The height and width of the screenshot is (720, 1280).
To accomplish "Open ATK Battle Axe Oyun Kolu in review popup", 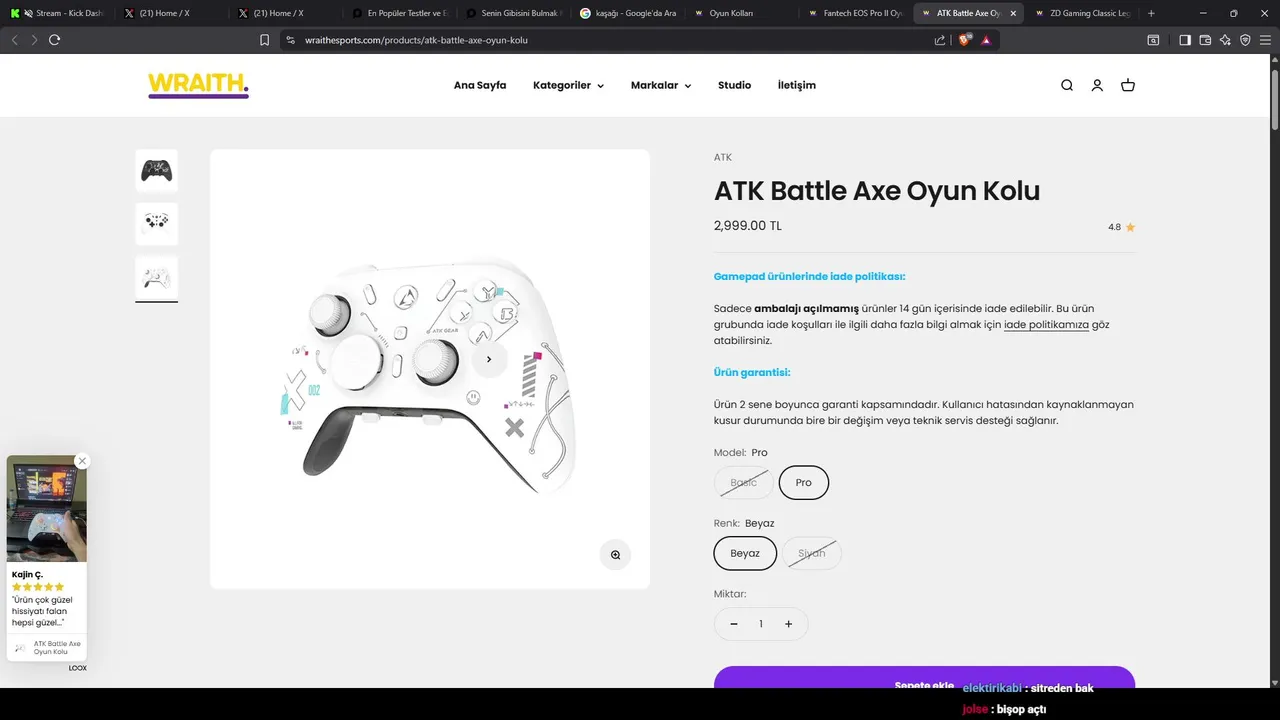I will click(47, 648).
